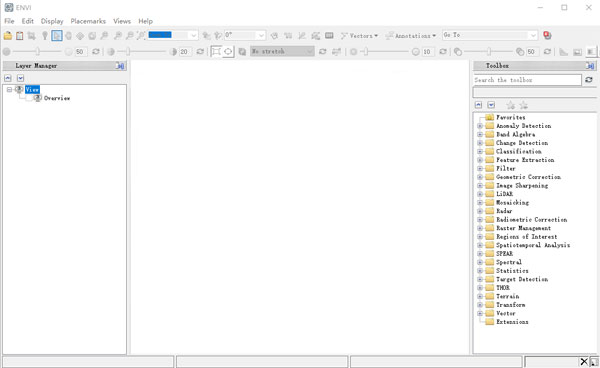This screenshot has height=368, width=600.
Task: Open the Annotations dropdown button
Action: [411, 36]
